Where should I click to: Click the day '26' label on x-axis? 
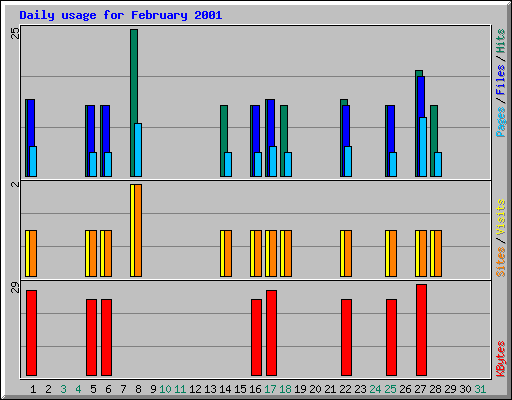pos(405,389)
